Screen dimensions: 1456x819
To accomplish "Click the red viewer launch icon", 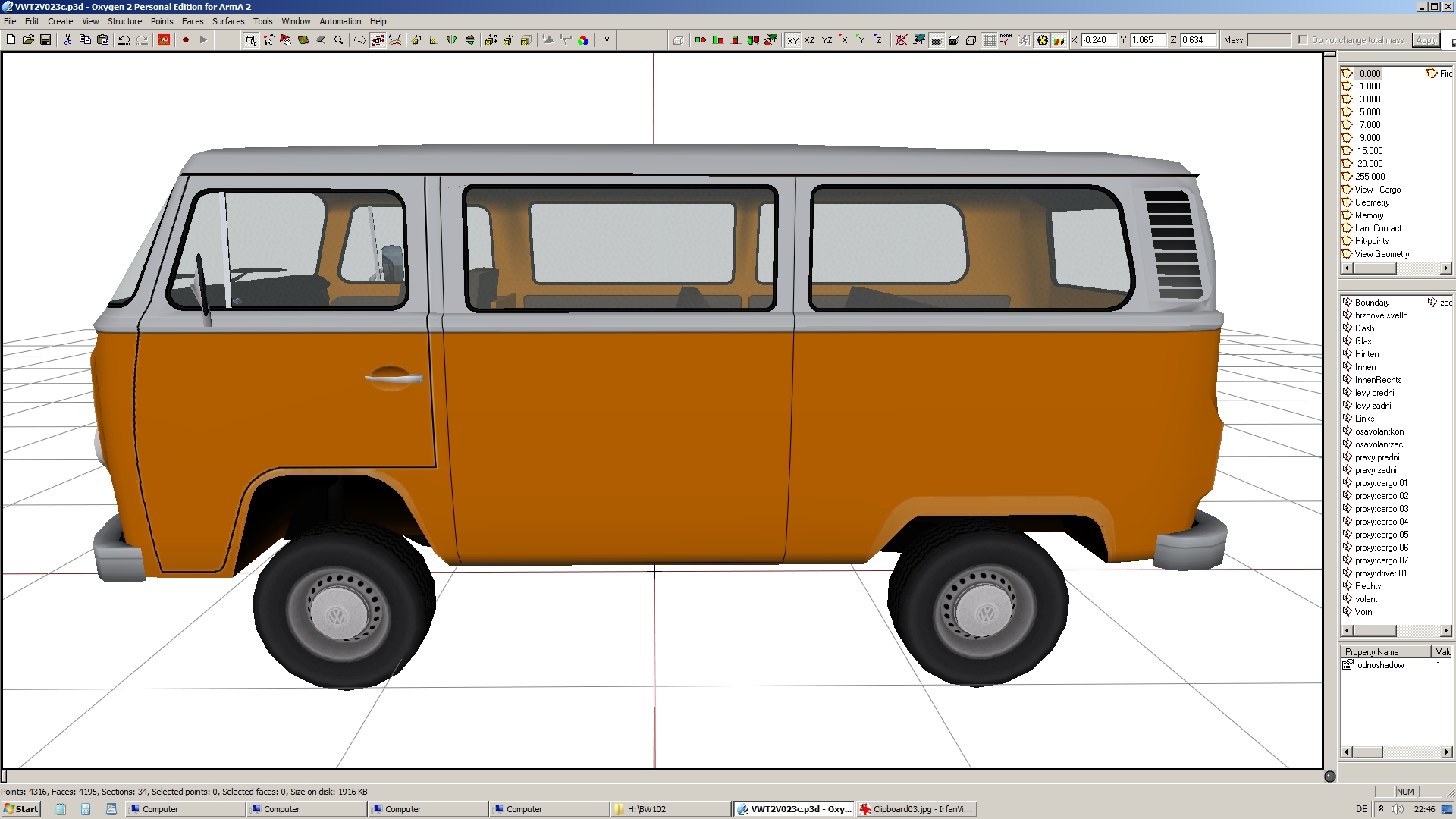I will pyautogui.click(x=164, y=40).
